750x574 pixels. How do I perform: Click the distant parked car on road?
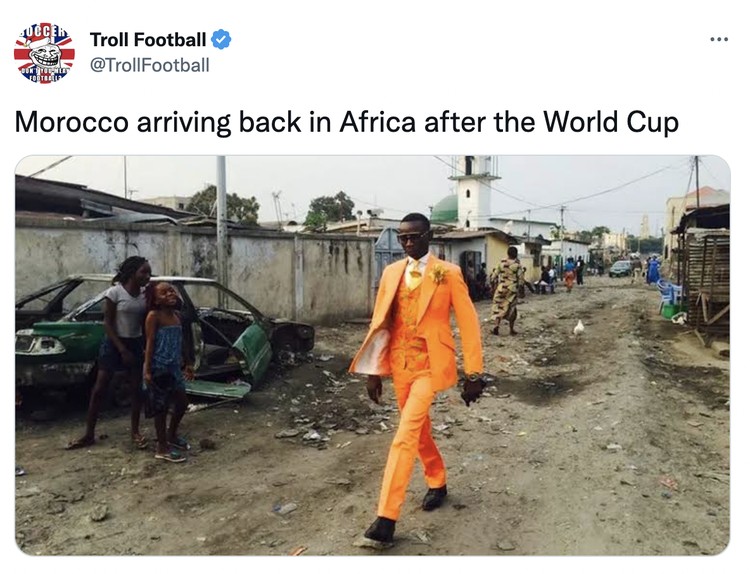pos(620,268)
